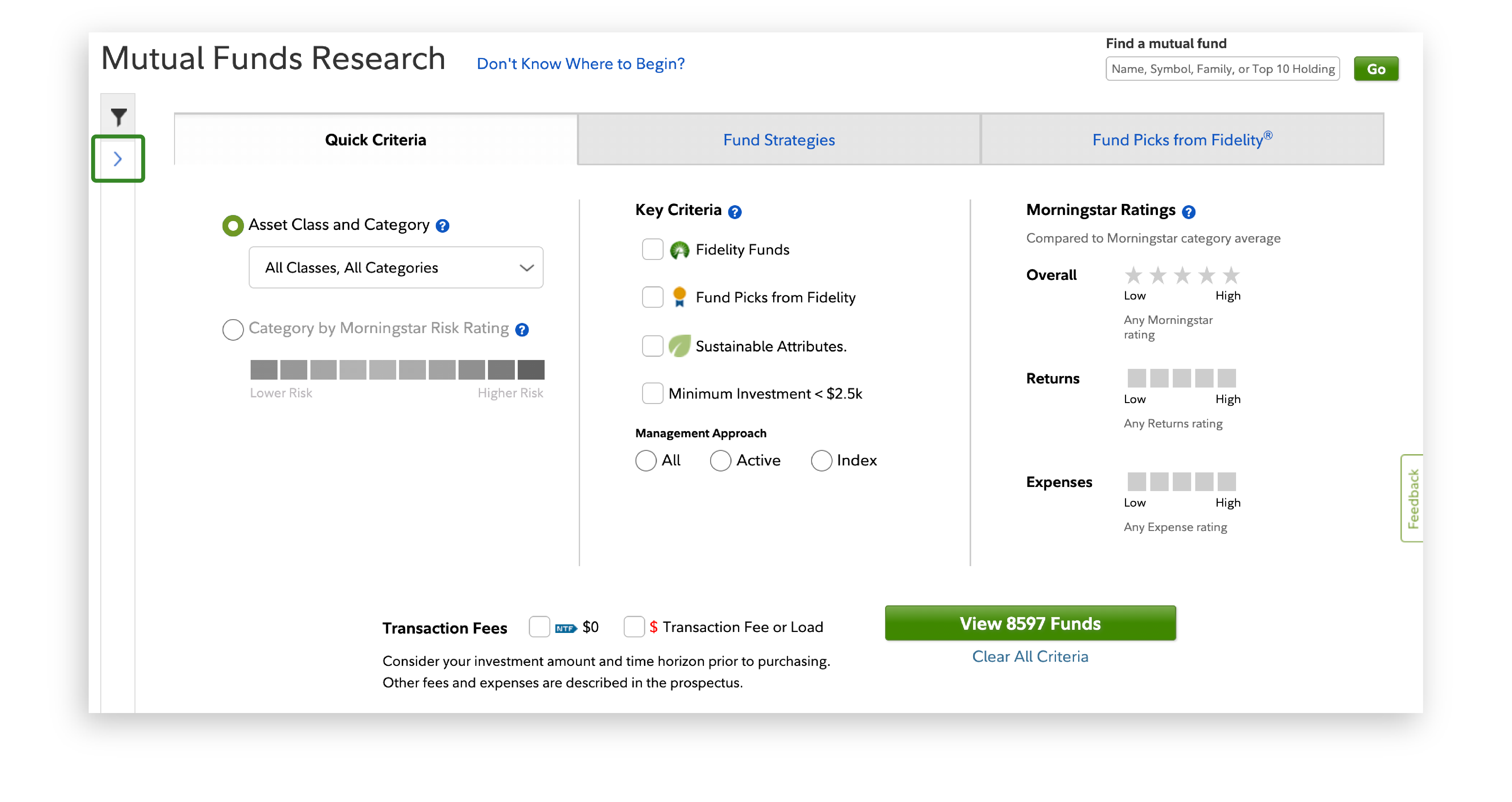The width and height of the screenshot is (1512, 802).
Task: Click 'Mutual Funds Research' page title
Action: (273, 59)
